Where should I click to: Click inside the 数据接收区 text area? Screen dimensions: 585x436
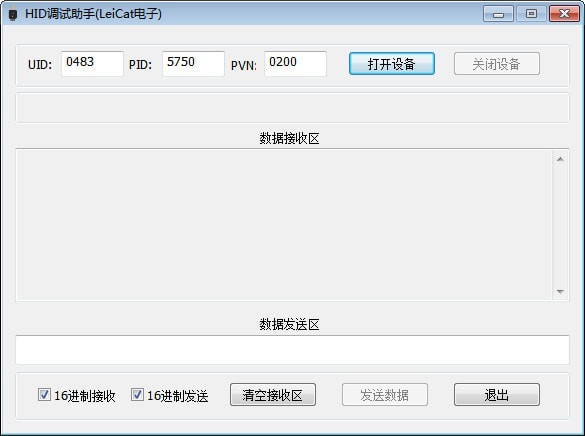(284, 225)
